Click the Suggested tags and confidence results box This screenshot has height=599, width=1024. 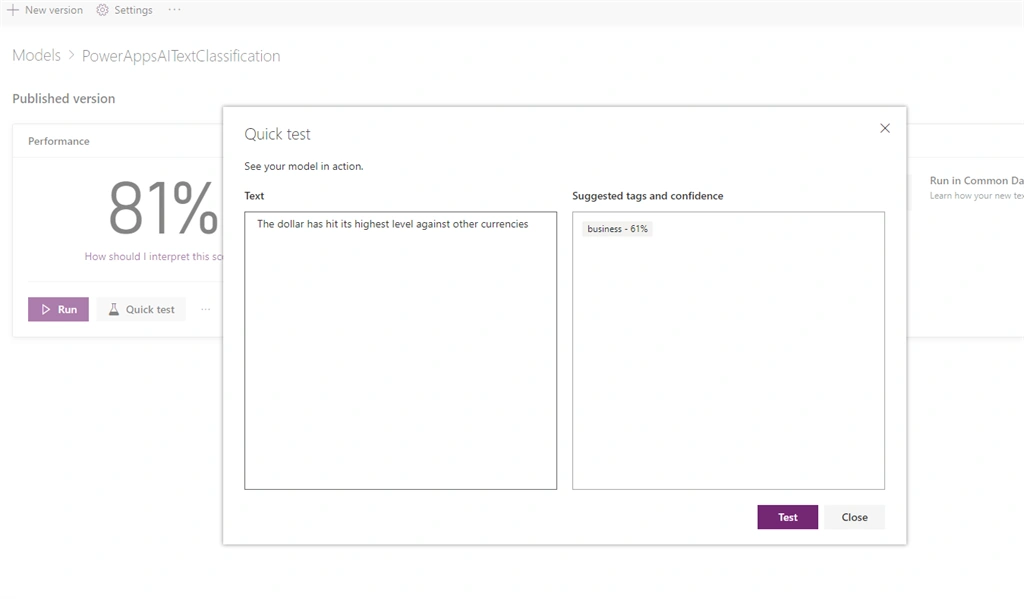[728, 350]
